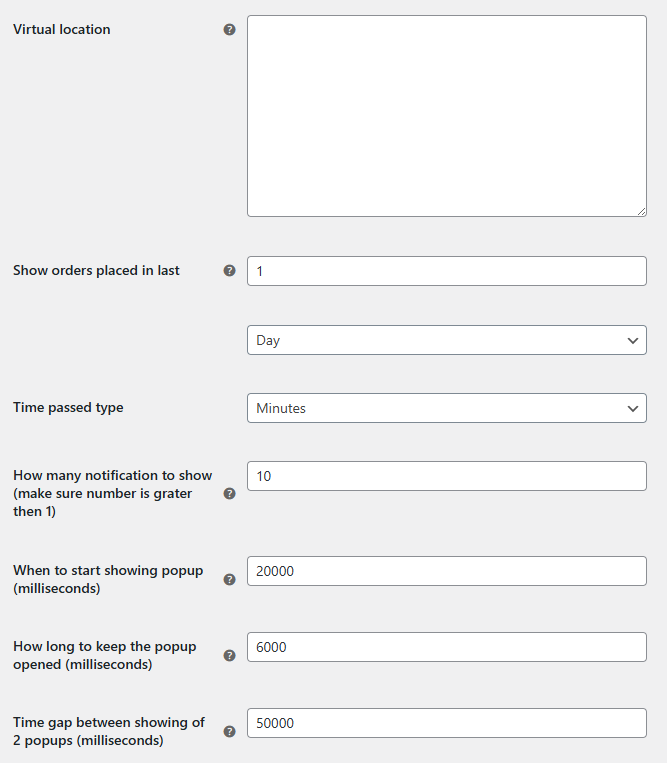
Task: Expand the Minutes time passed type dropdown
Action: [447, 408]
